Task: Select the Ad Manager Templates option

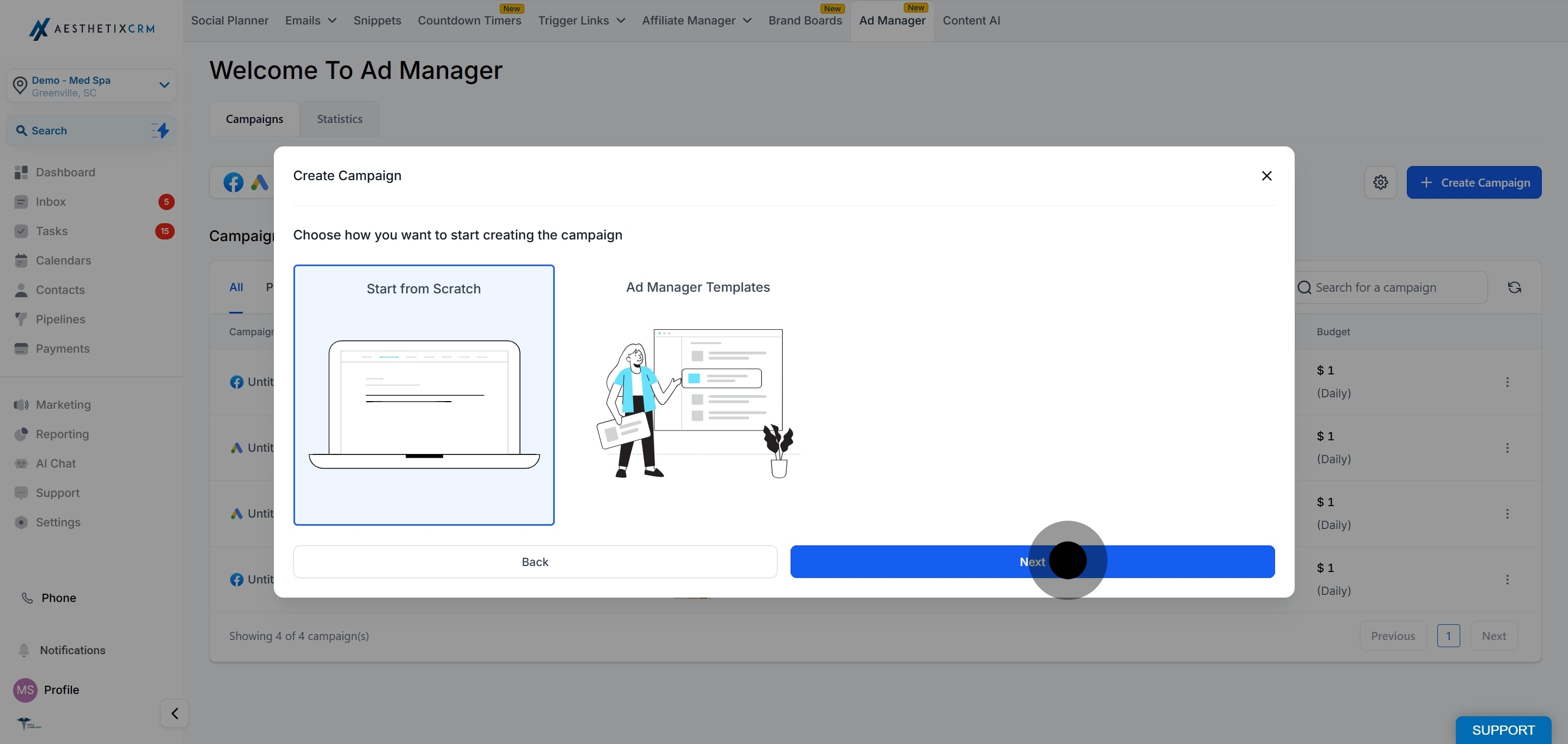Action: (x=697, y=395)
